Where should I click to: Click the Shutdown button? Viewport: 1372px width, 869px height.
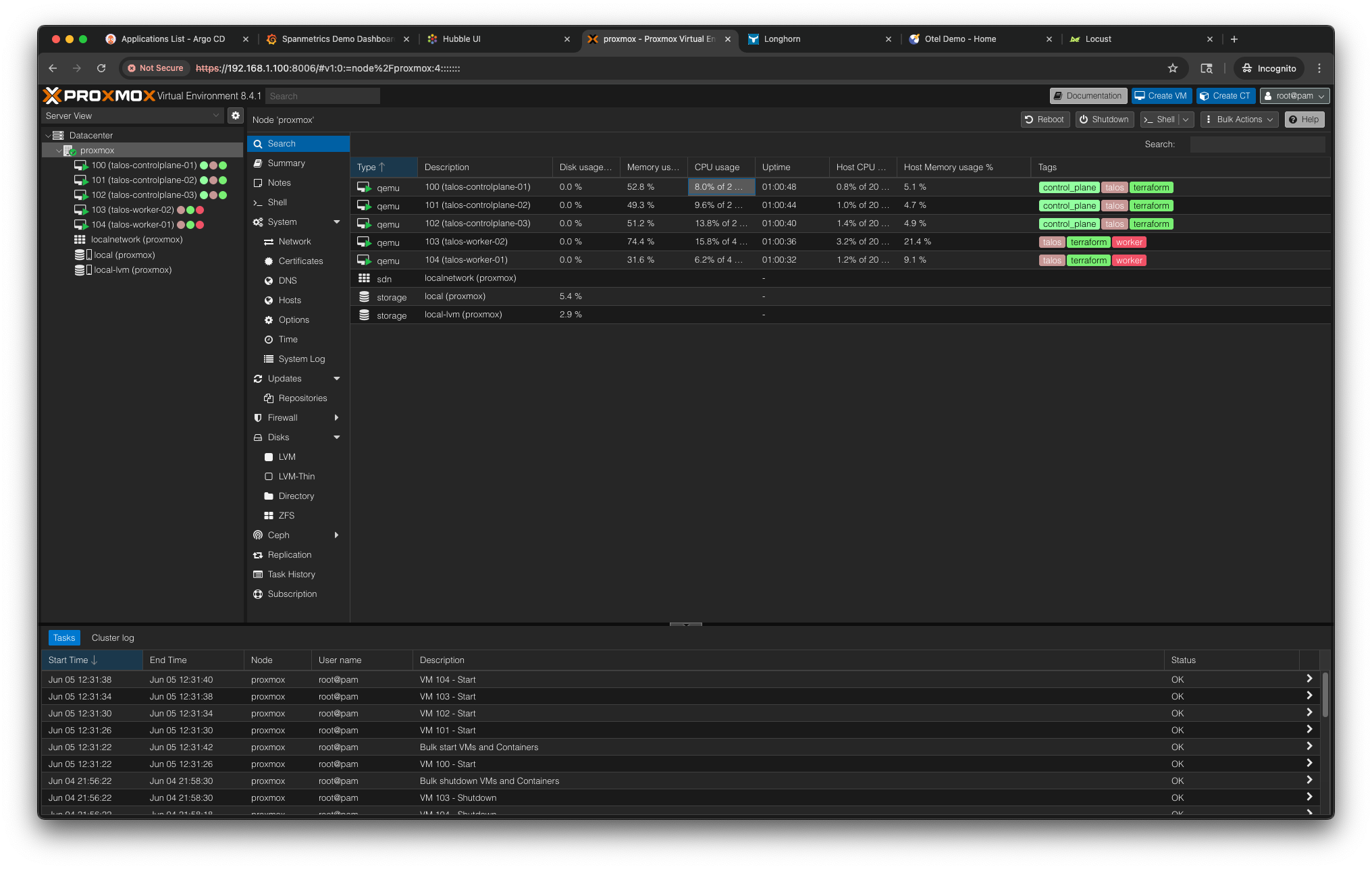click(x=1105, y=120)
